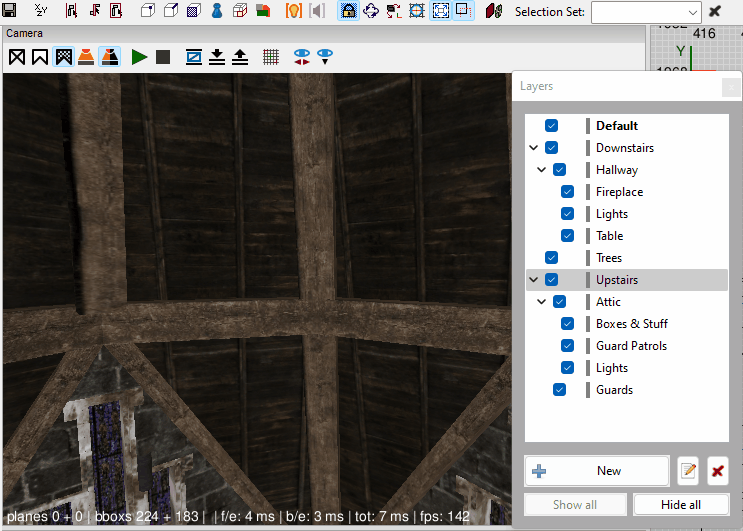Rename layer with the pencil edit button

[688, 471]
